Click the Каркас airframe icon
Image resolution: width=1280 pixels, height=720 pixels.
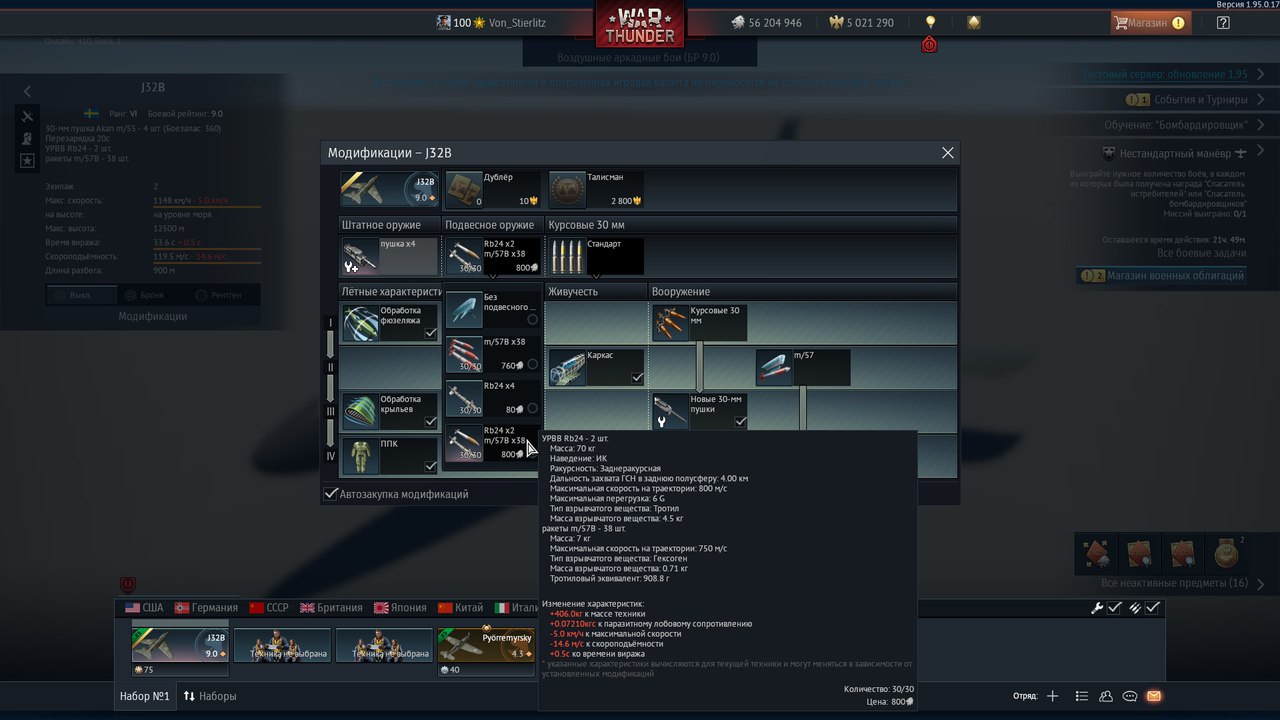(x=567, y=367)
